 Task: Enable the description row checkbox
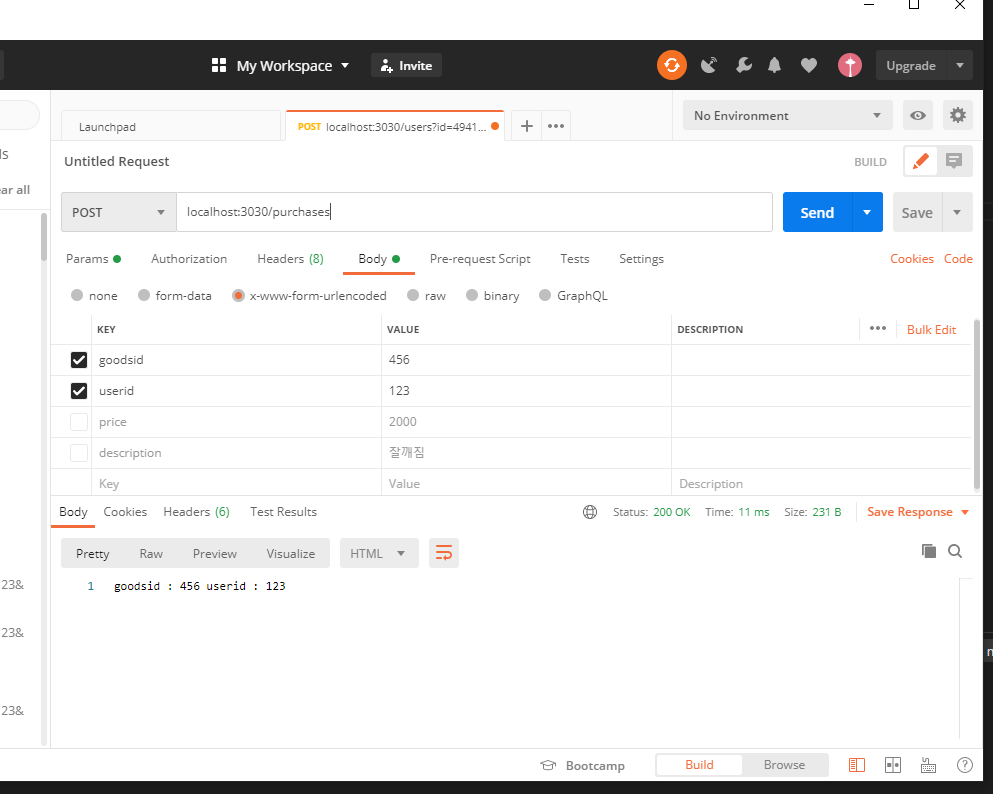(x=79, y=453)
